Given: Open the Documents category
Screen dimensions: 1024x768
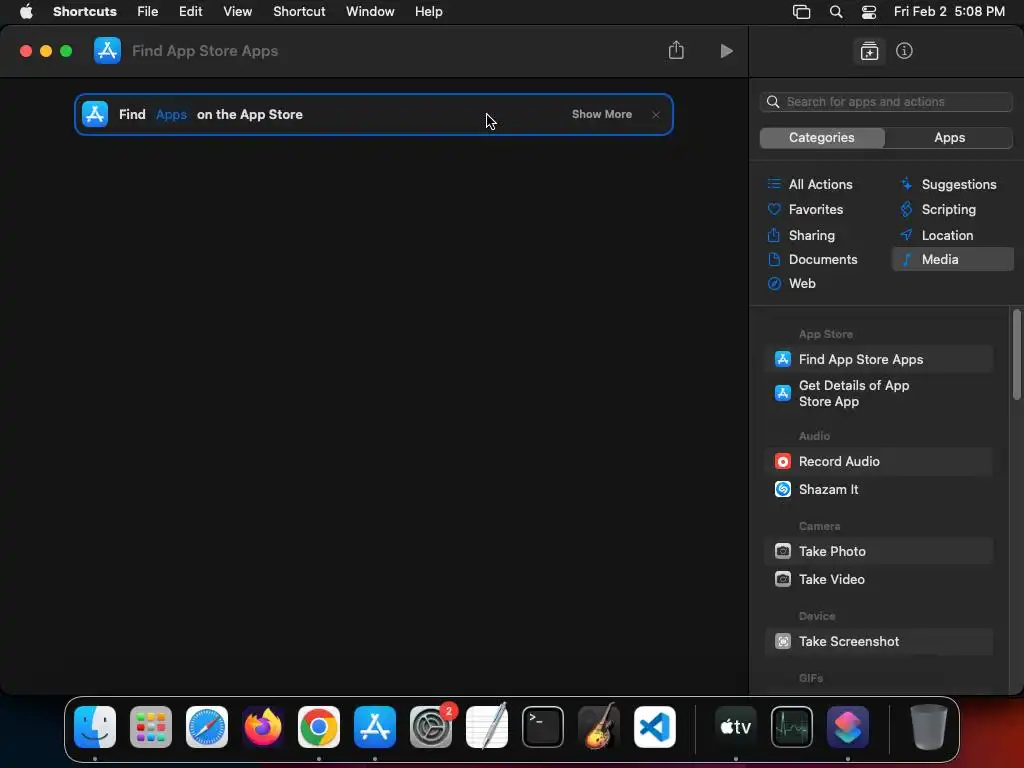Looking at the screenshot, I should click(x=812, y=259).
